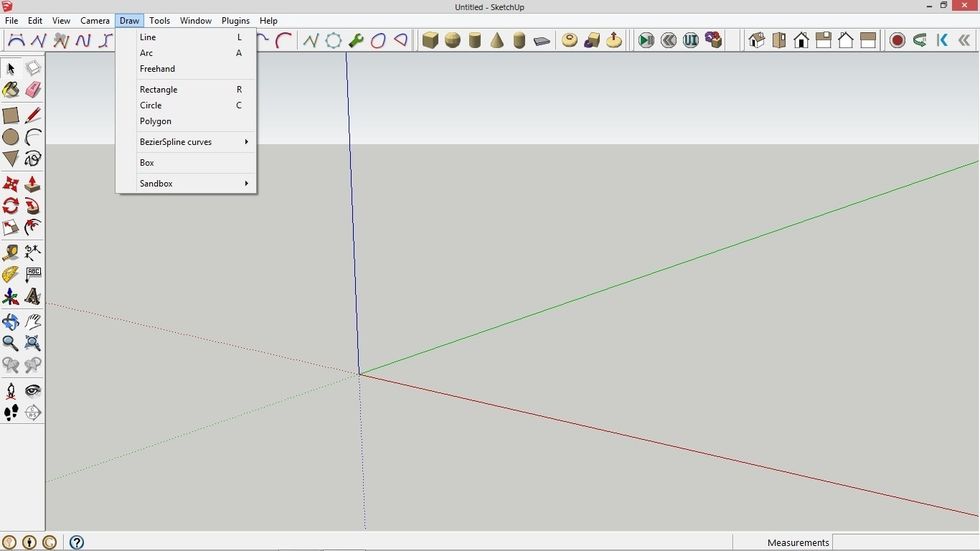Activate the Look Around eye tool

pyautogui.click(x=32, y=391)
